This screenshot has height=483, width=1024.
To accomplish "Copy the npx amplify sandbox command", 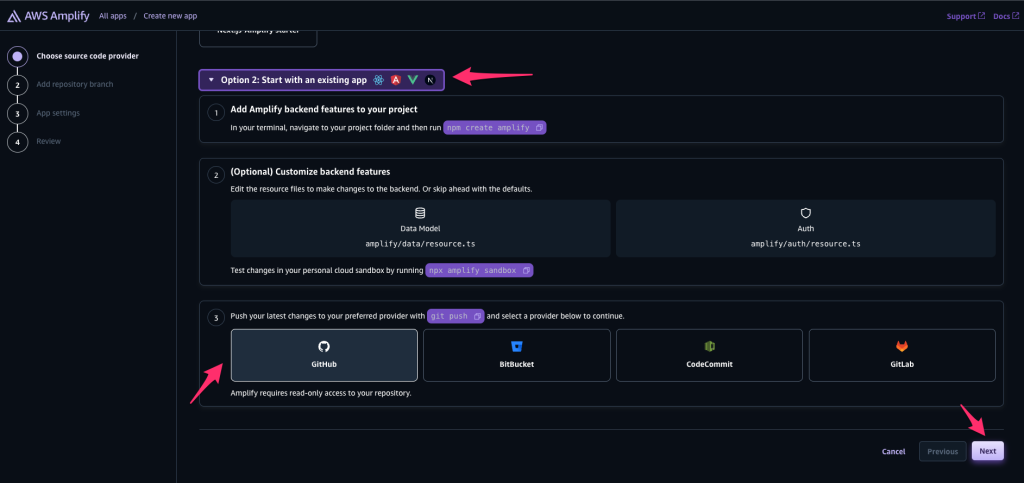I will (x=526, y=270).
